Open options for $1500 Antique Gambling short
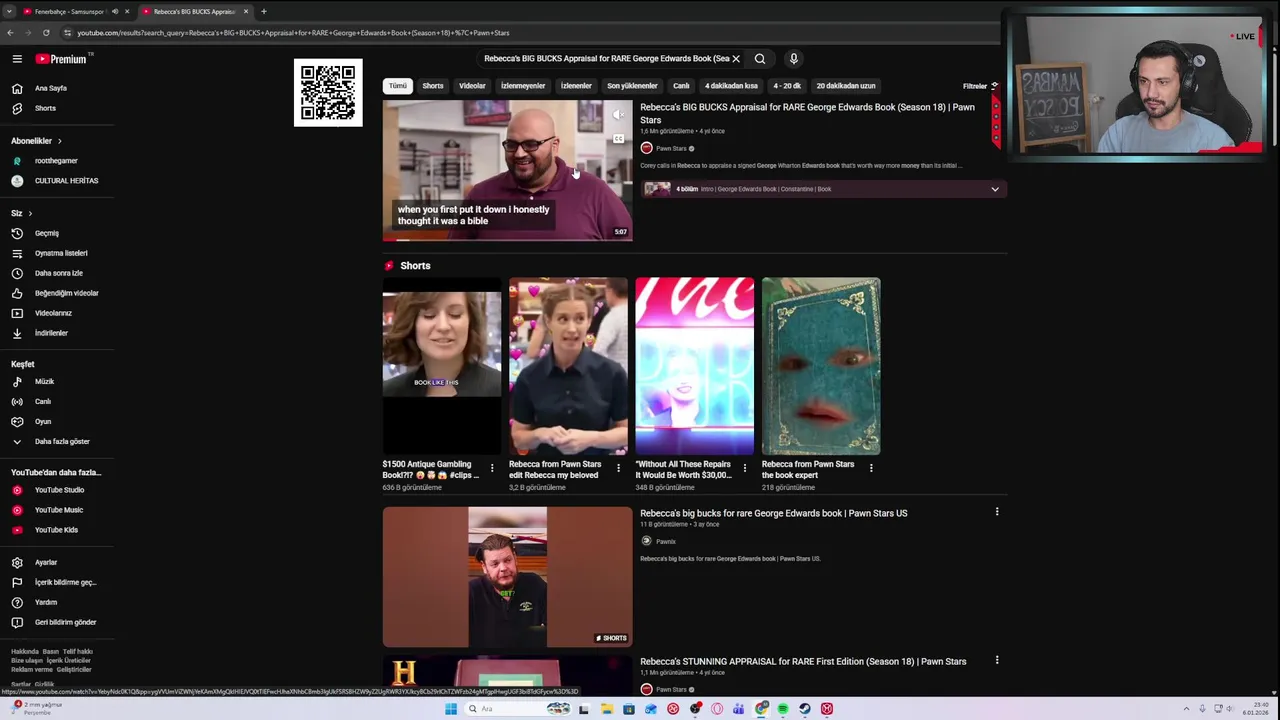Viewport: 1280px width, 720px height. (x=492, y=468)
